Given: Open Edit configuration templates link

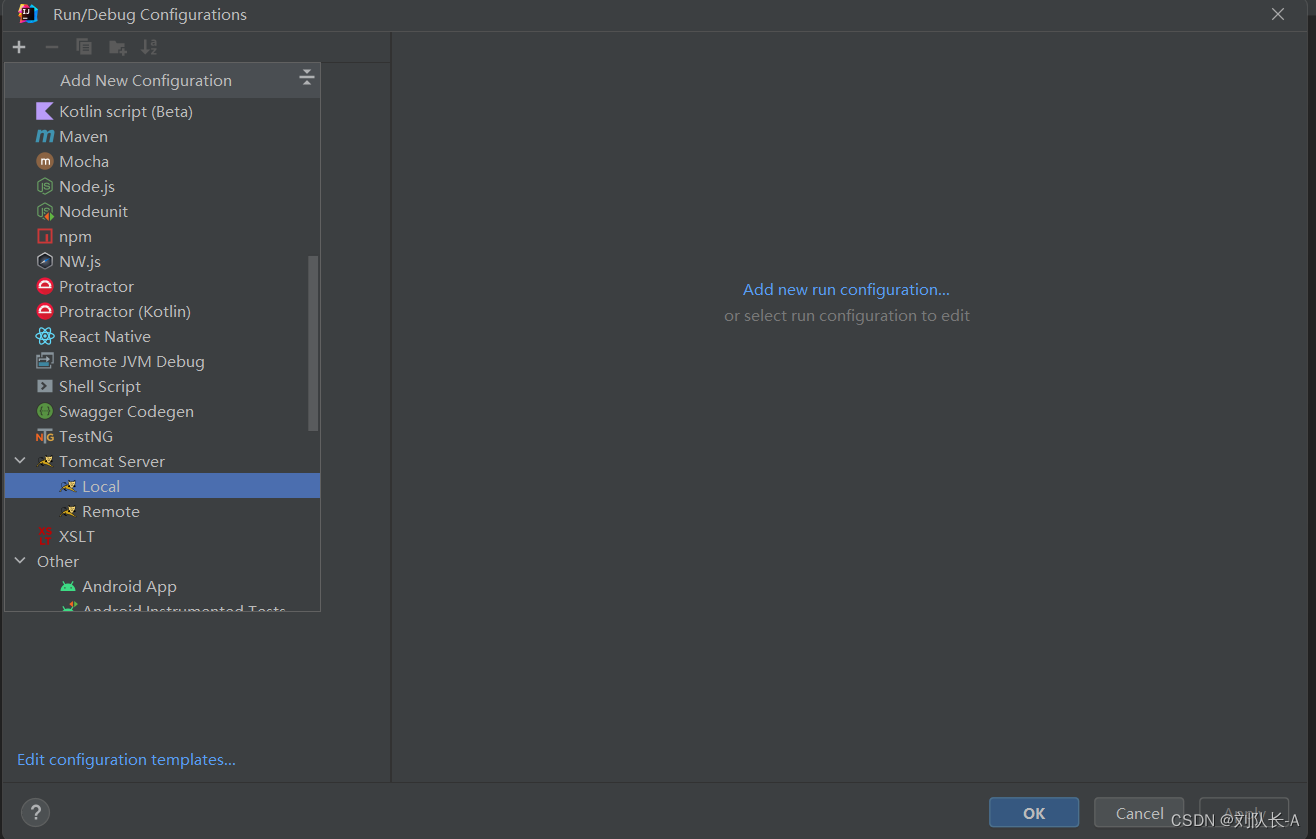Looking at the screenshot, I should click(126, 759).
